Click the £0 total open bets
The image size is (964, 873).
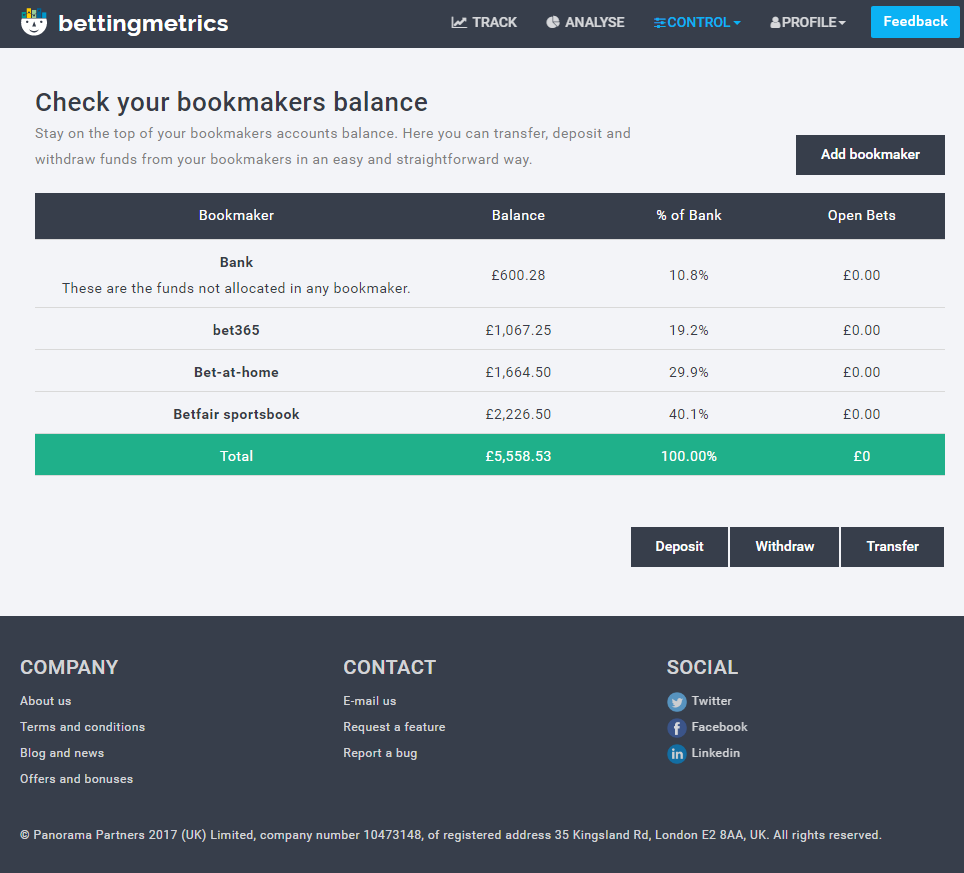coord(861,456)
